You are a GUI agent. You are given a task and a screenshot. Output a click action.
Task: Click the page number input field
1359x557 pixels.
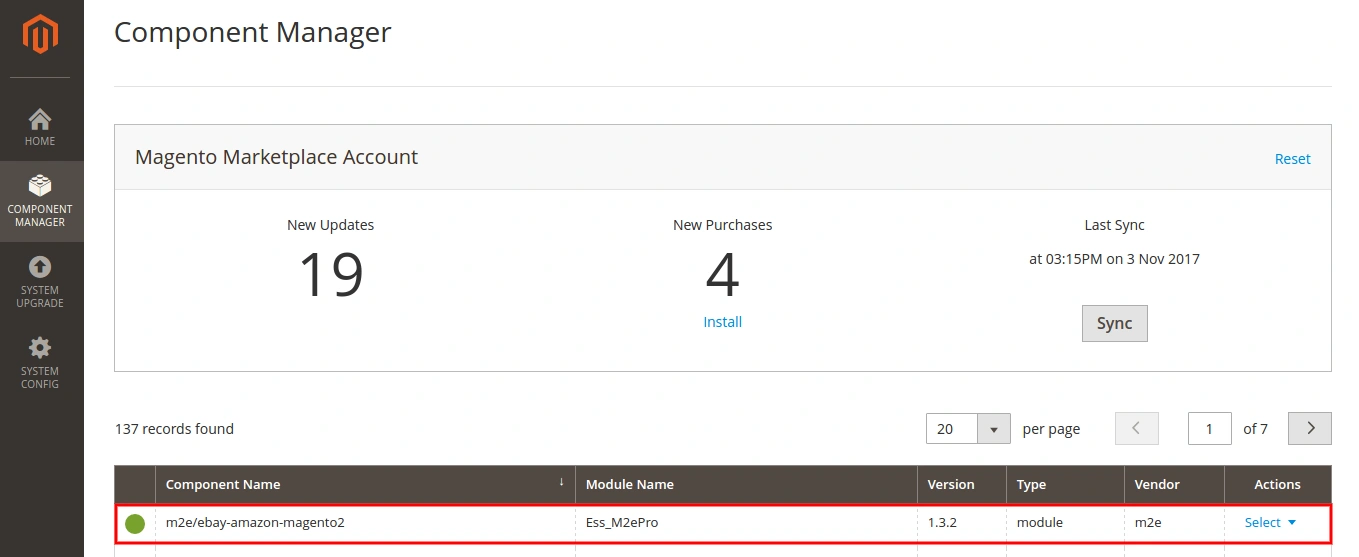click(1209, 429)
